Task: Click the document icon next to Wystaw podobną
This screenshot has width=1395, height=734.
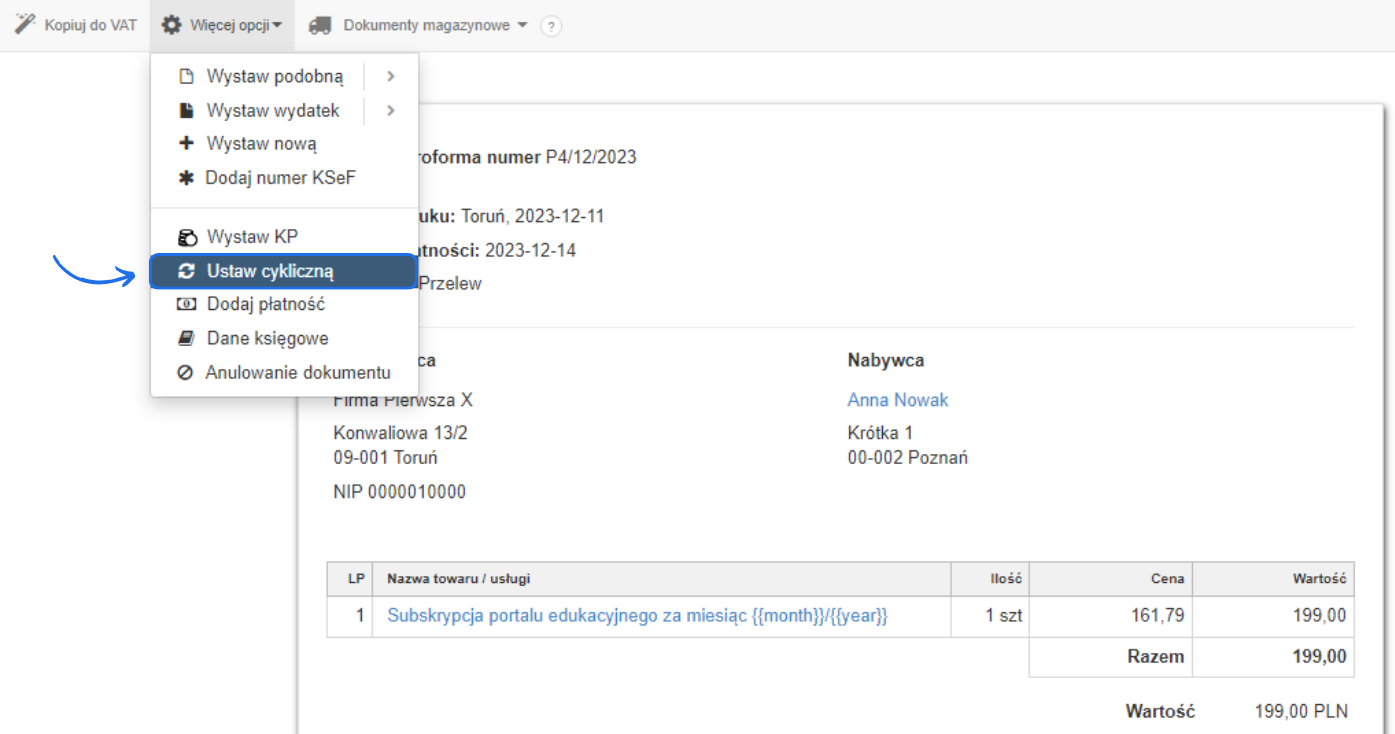Action: pos(185,76)
